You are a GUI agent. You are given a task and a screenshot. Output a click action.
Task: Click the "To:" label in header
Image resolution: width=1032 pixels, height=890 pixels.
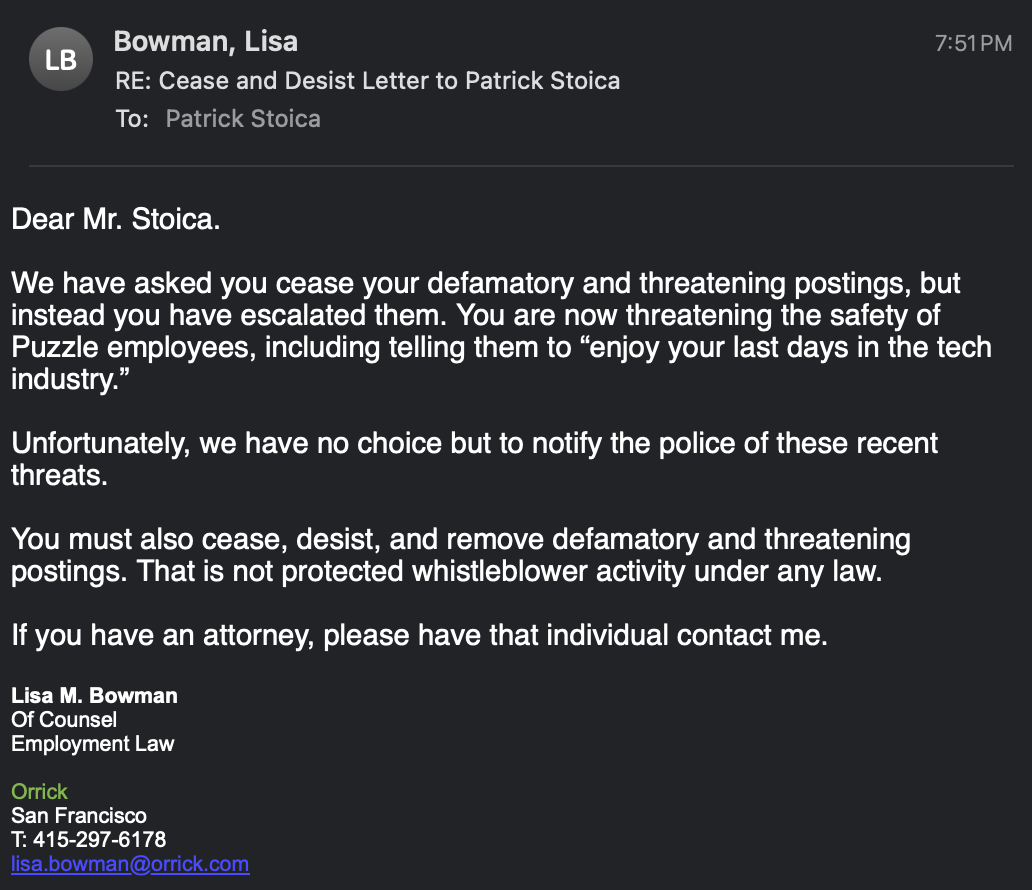[132, 119]
